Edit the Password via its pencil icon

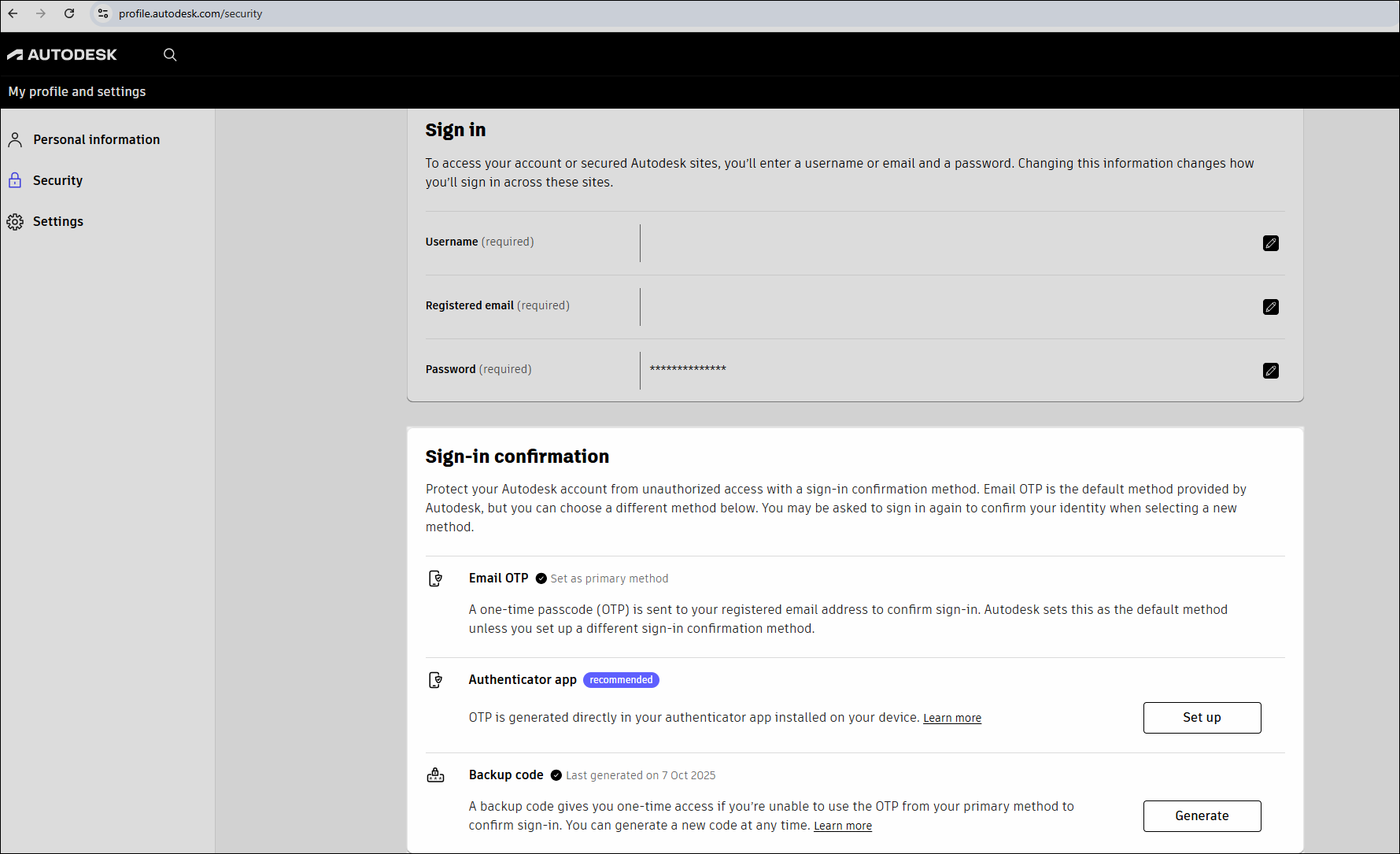(x=1271, y=370)
